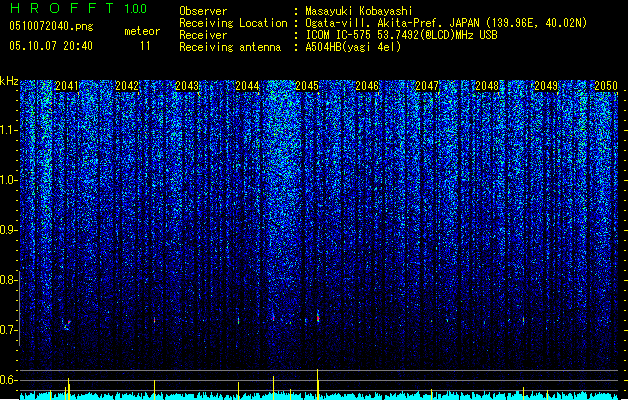Click the HROFFT 1.0.0 title text
Screen dimensions: 629x400
click(x=79, y=8)
